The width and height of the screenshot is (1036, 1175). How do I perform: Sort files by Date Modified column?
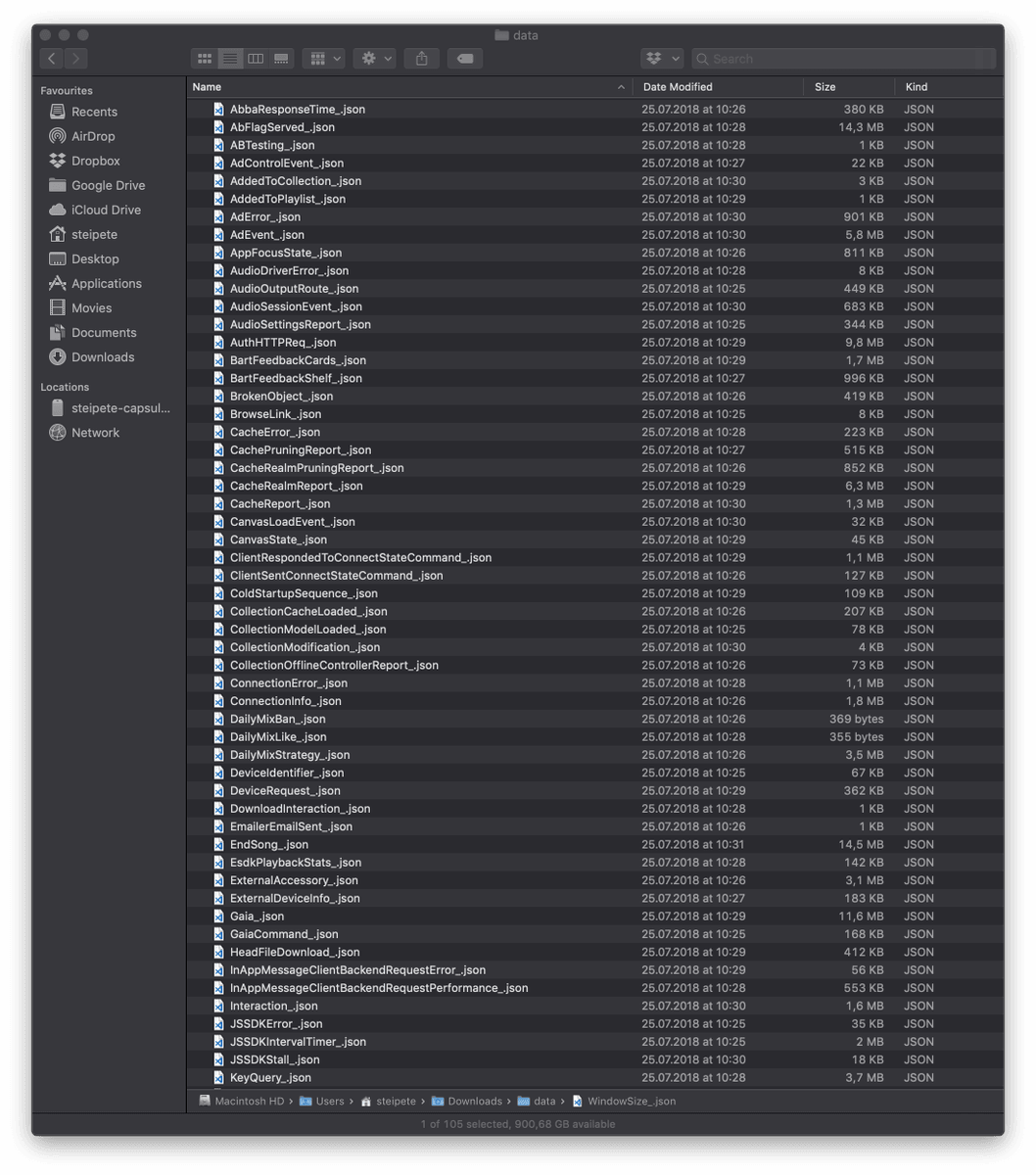click(x=678, y=87)
